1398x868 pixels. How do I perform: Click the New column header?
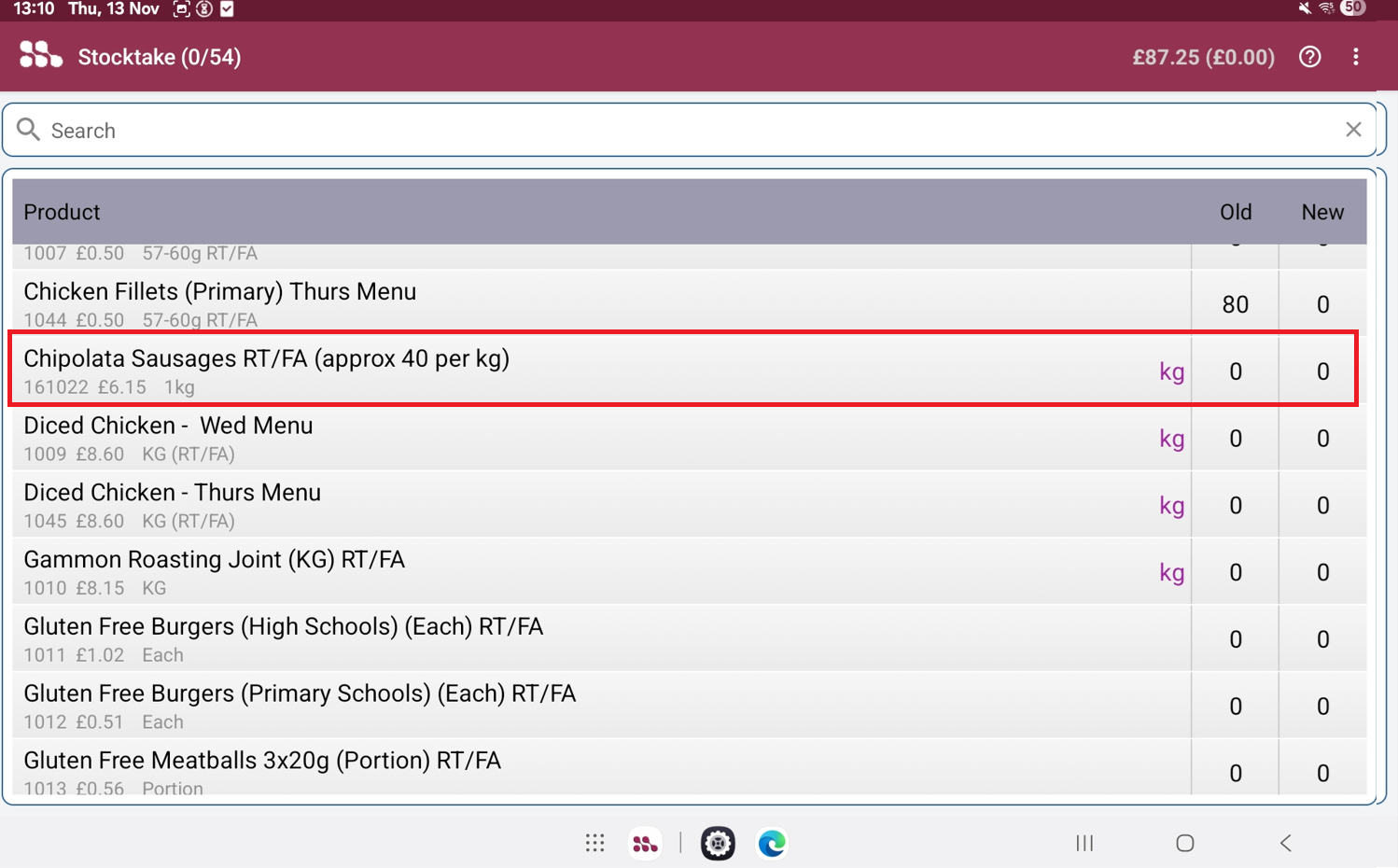point(1321,212)
